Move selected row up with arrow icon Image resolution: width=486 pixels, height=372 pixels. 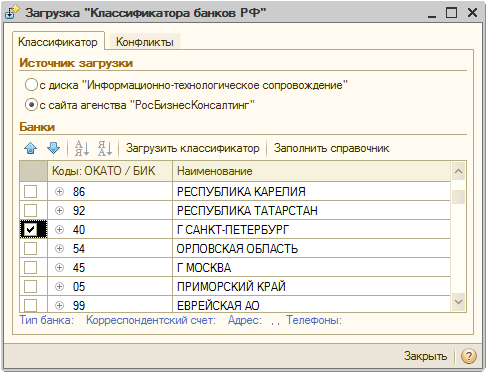coord(31,148)
